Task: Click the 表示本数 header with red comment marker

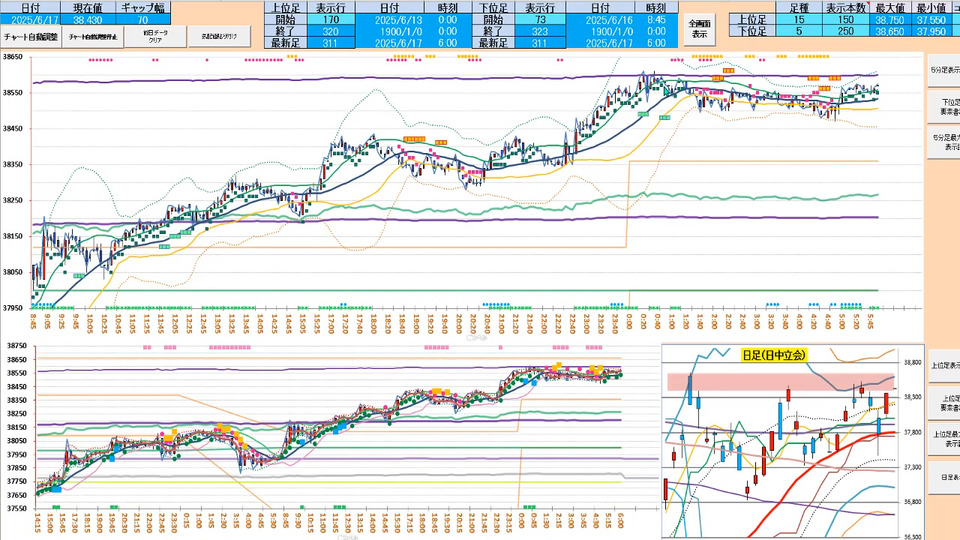Action: pyautogui.click(x=846, y=8)
